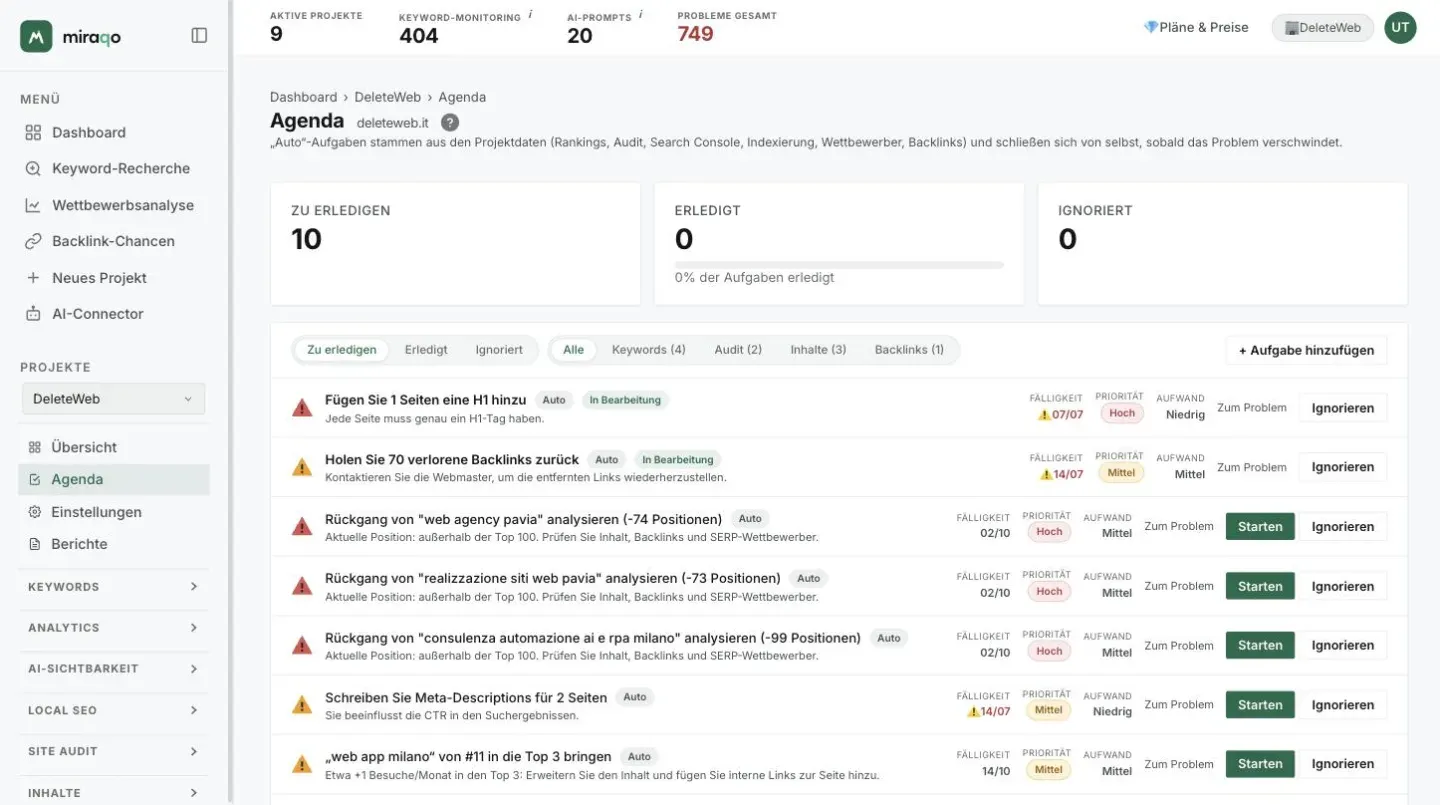Ignore the consulenza automazione ai task

tap(1343, 645)
